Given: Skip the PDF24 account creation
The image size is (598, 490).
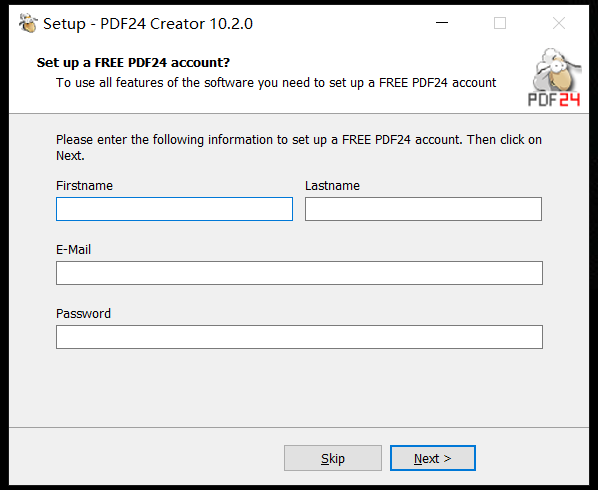Looking at the screenshot, I should (333, 458).
